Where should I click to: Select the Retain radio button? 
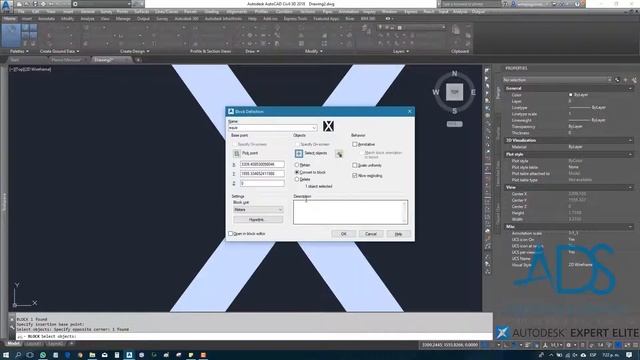[297, 165]
